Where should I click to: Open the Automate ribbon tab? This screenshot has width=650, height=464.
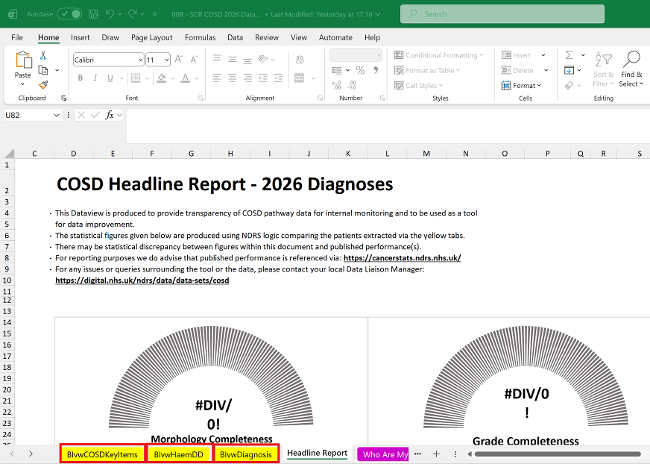[335, 37]
